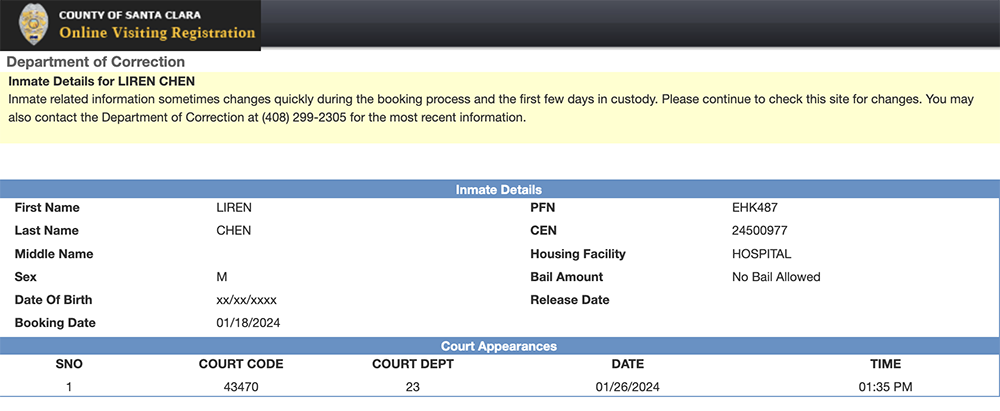Screen dimensions: 1000x411
Task: Select the PFN value EHK487
Action: click(x=755, y=208)
